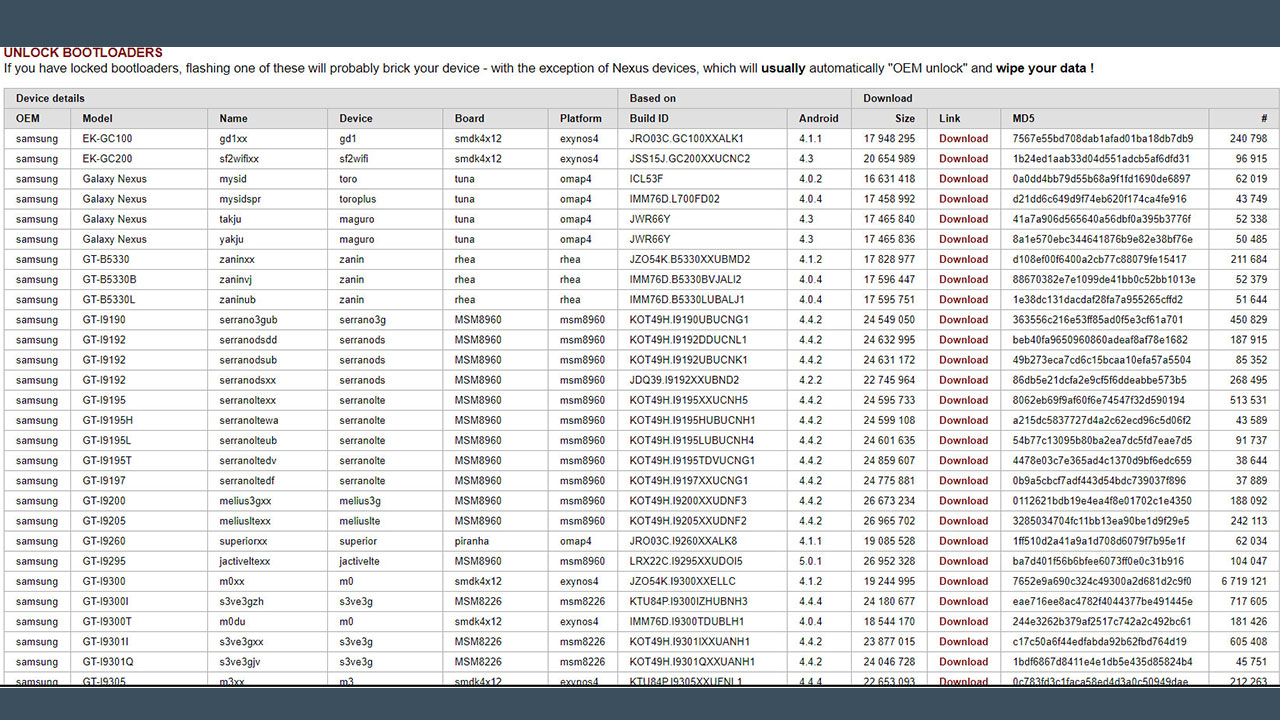Select size value 16 631 418
Image resolution: width=1280 pixels, height=720 pixels.
point(889,179)
